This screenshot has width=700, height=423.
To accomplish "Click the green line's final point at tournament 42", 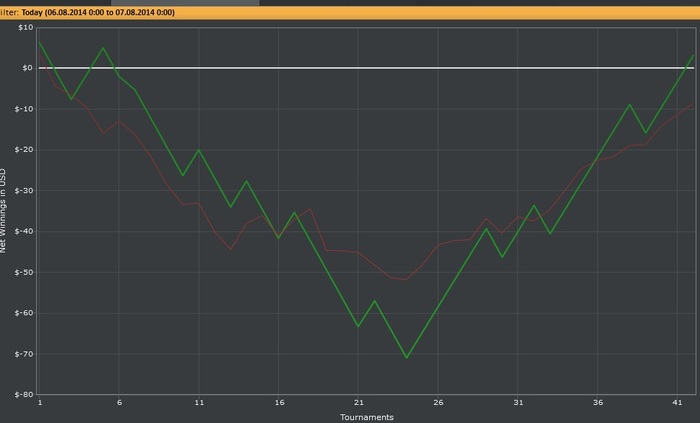I will point(693,56).
